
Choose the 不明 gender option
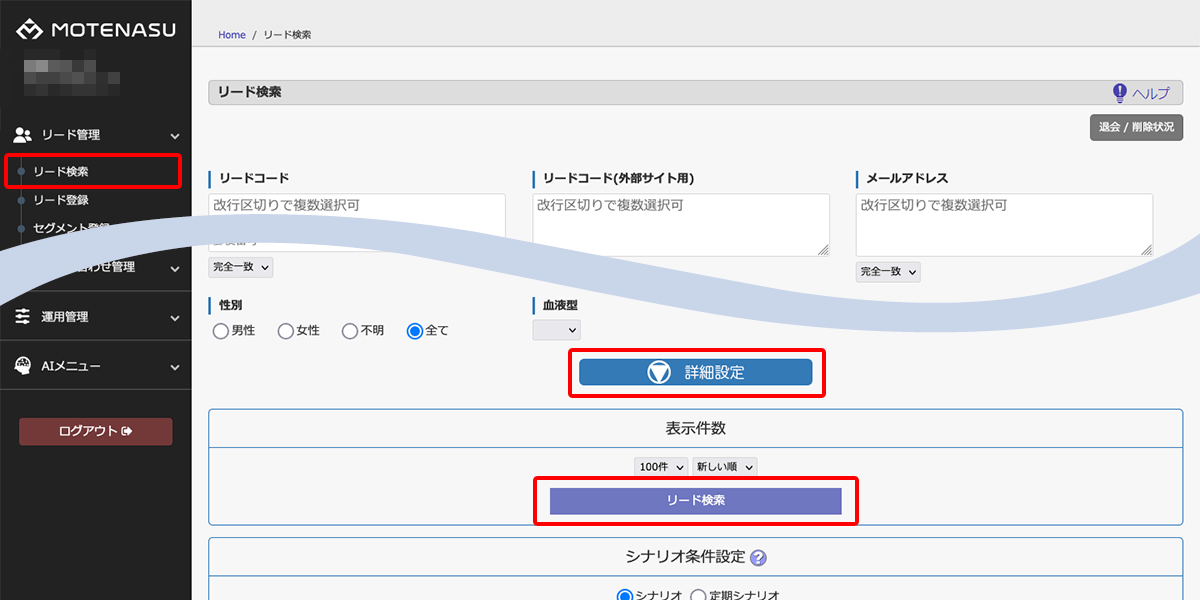(x=349, y=331)
